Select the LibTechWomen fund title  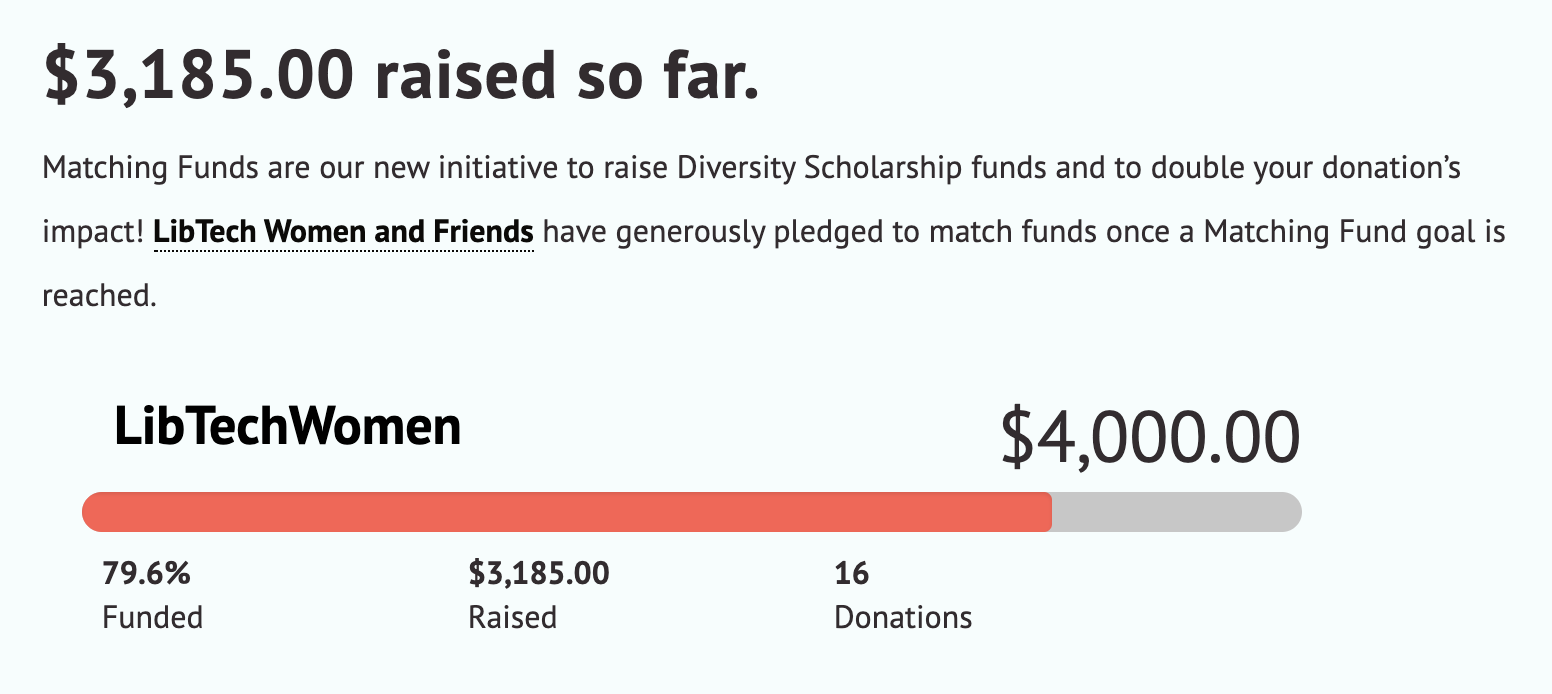pyautogui.click(x=288, y=427)
